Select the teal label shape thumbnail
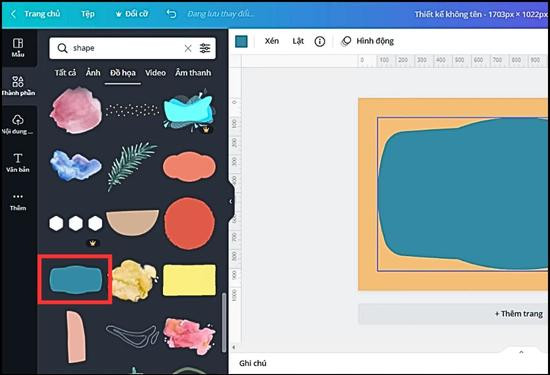Image resolution: width=550 pixels, height=375 pixels. (76, 280)
